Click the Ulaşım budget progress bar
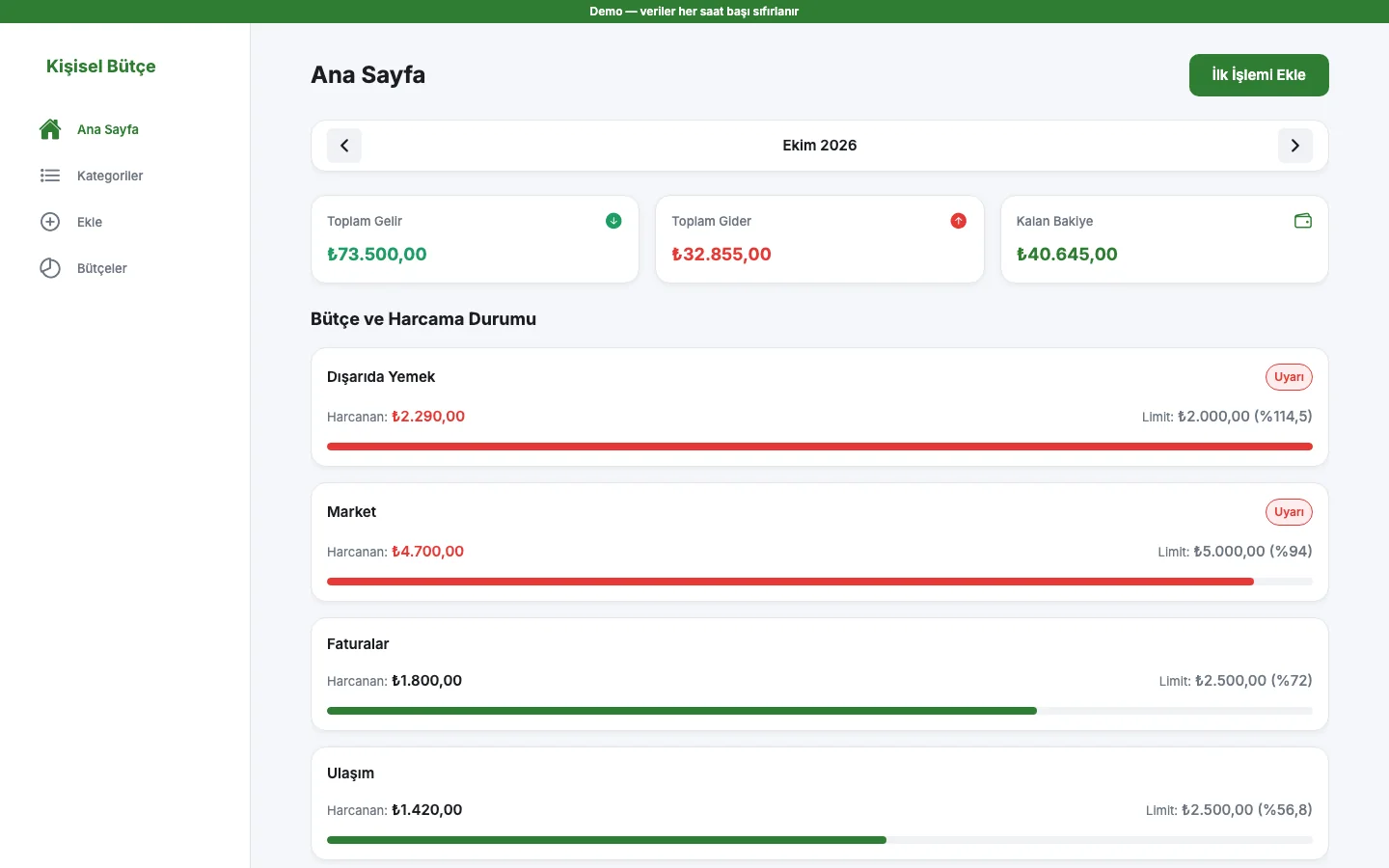1389x868 pixels. tap(820, 840)
